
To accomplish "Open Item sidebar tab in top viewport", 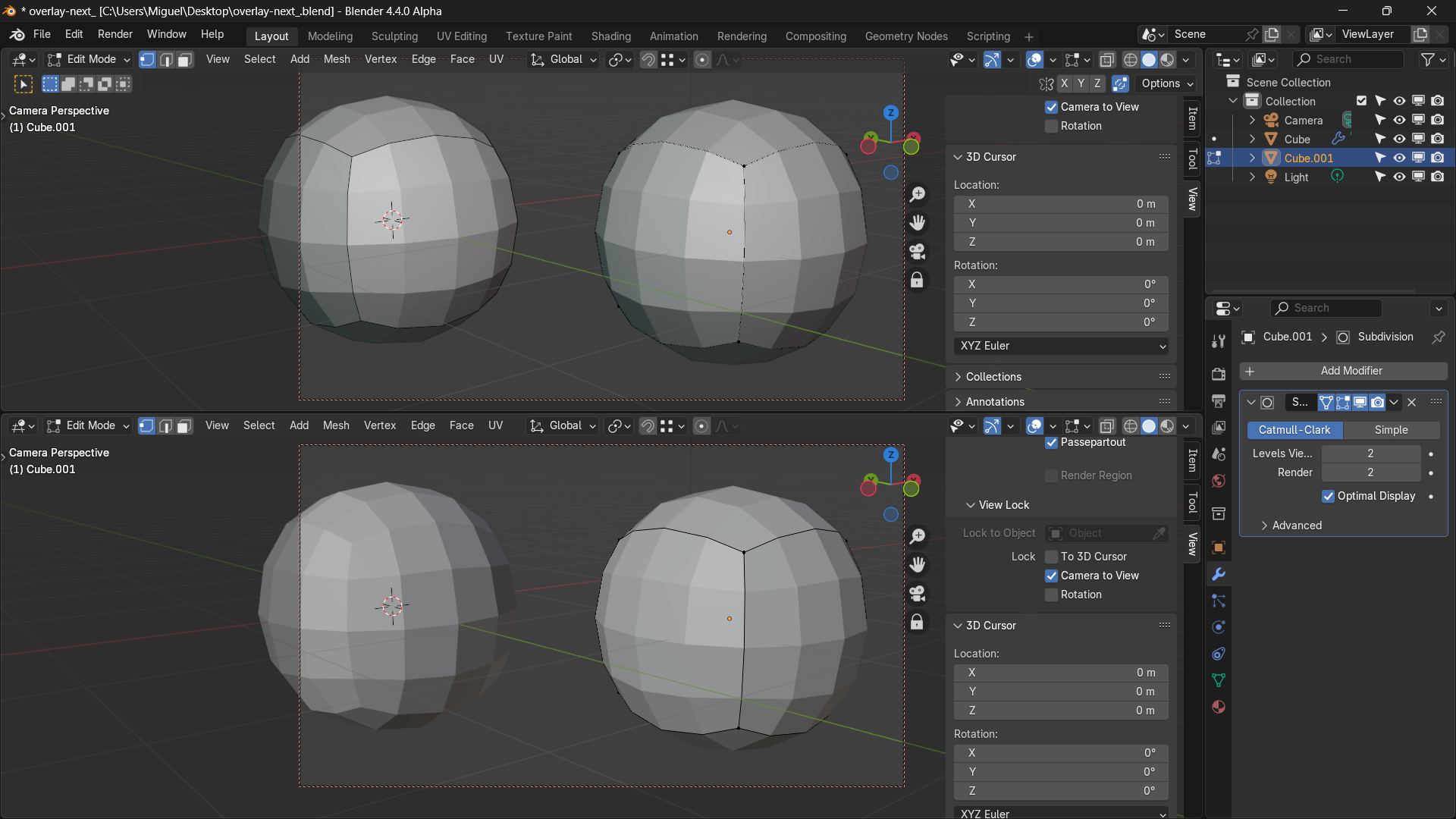I will click(x=1192, y=118).
